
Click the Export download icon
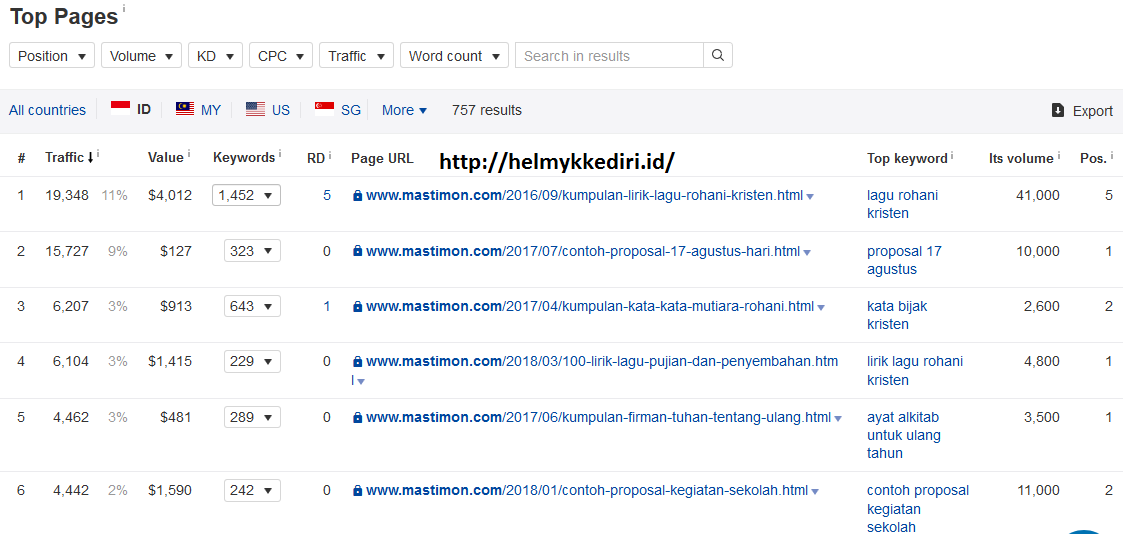click(1058, 110)
